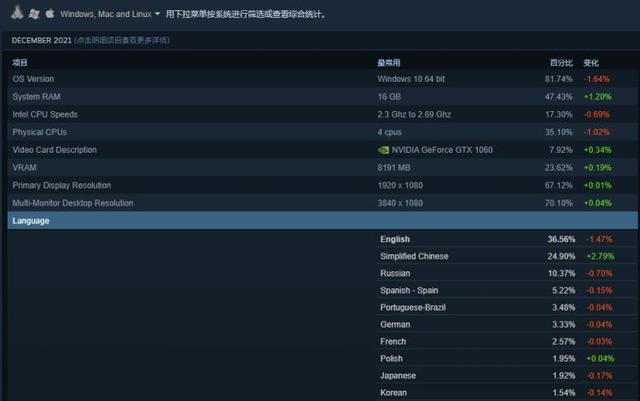
Task: Click the 3840 x 1080 value
Action: point(400,203)
